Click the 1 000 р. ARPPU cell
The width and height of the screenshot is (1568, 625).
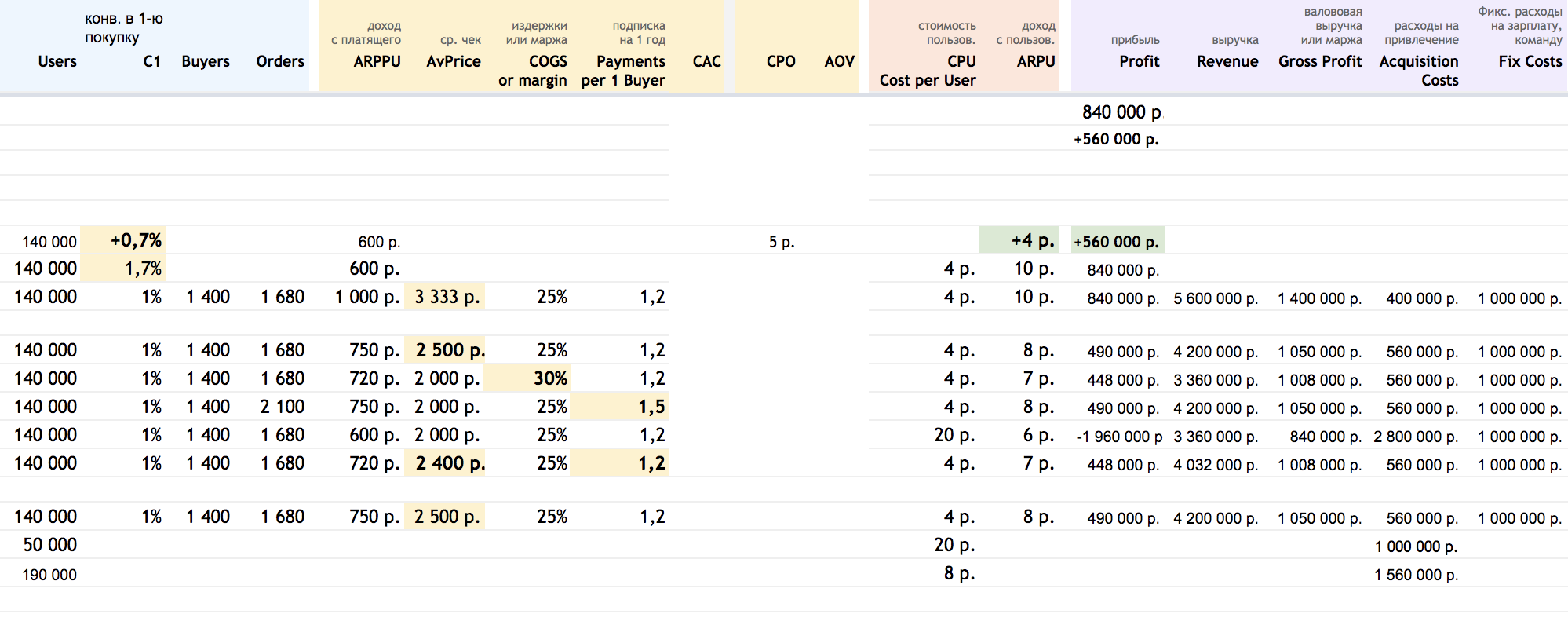pos(367,297)
